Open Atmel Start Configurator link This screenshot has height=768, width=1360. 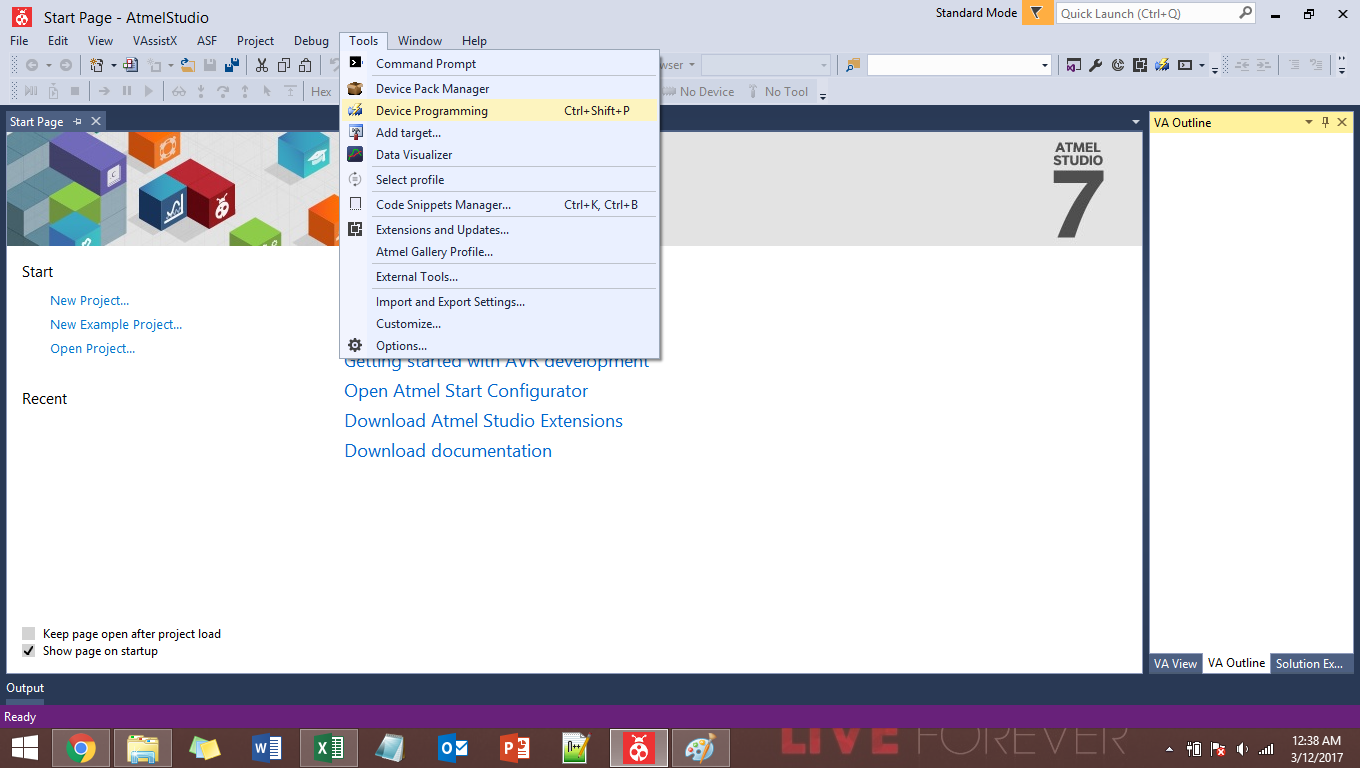466,391
